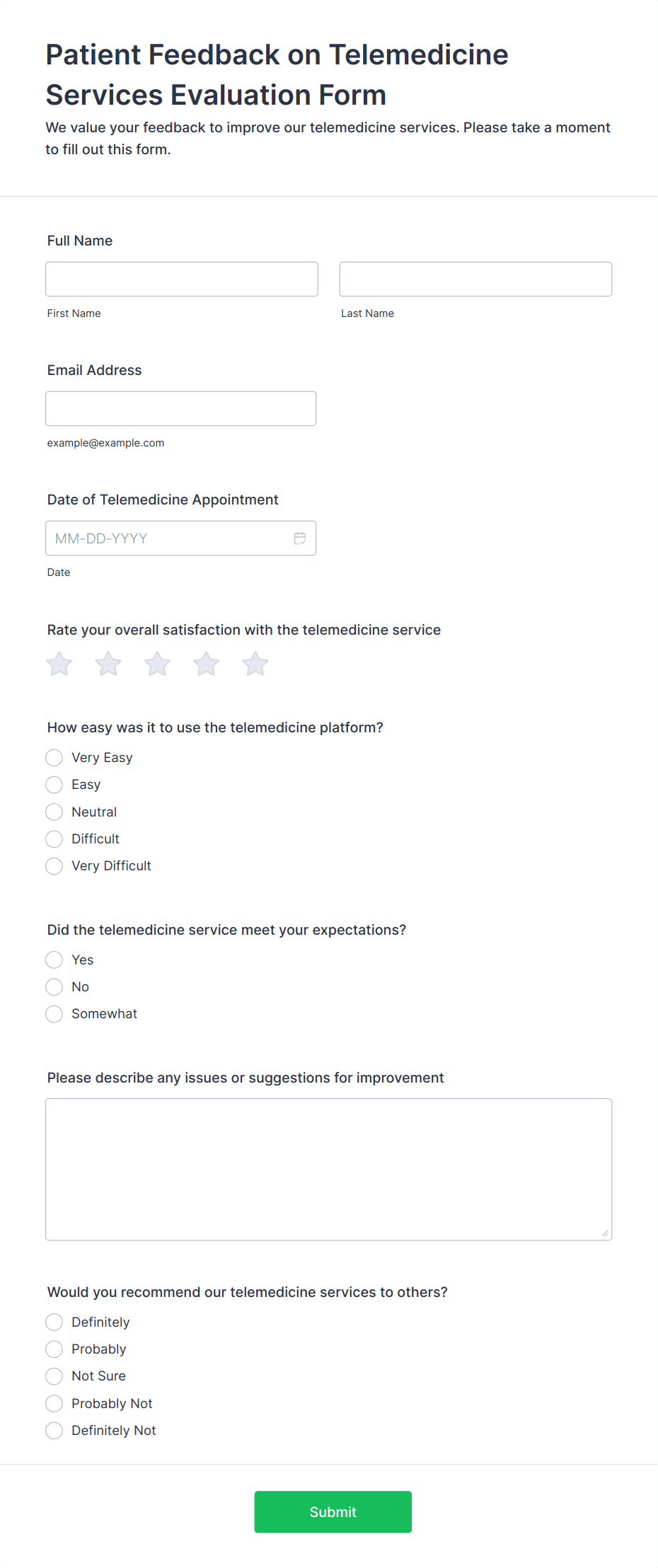This screenshot has height=1568, width=658.
Task: Choose Somewhat for expectations question
Action: tap(54, 1014)
